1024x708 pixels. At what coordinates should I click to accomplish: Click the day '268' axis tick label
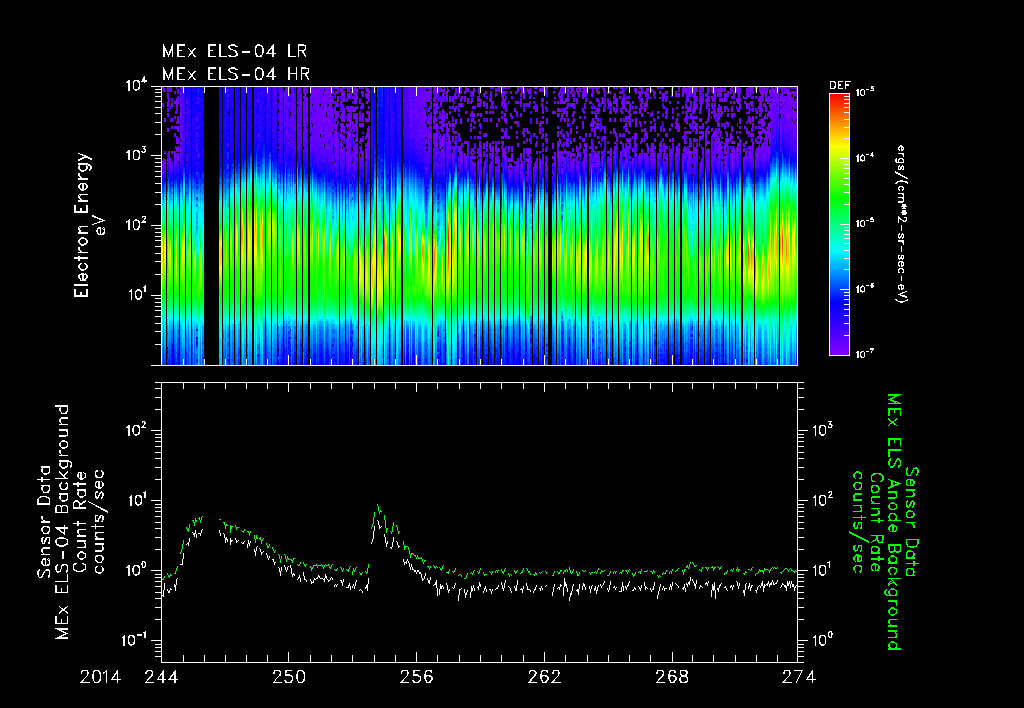coord(672,677)
